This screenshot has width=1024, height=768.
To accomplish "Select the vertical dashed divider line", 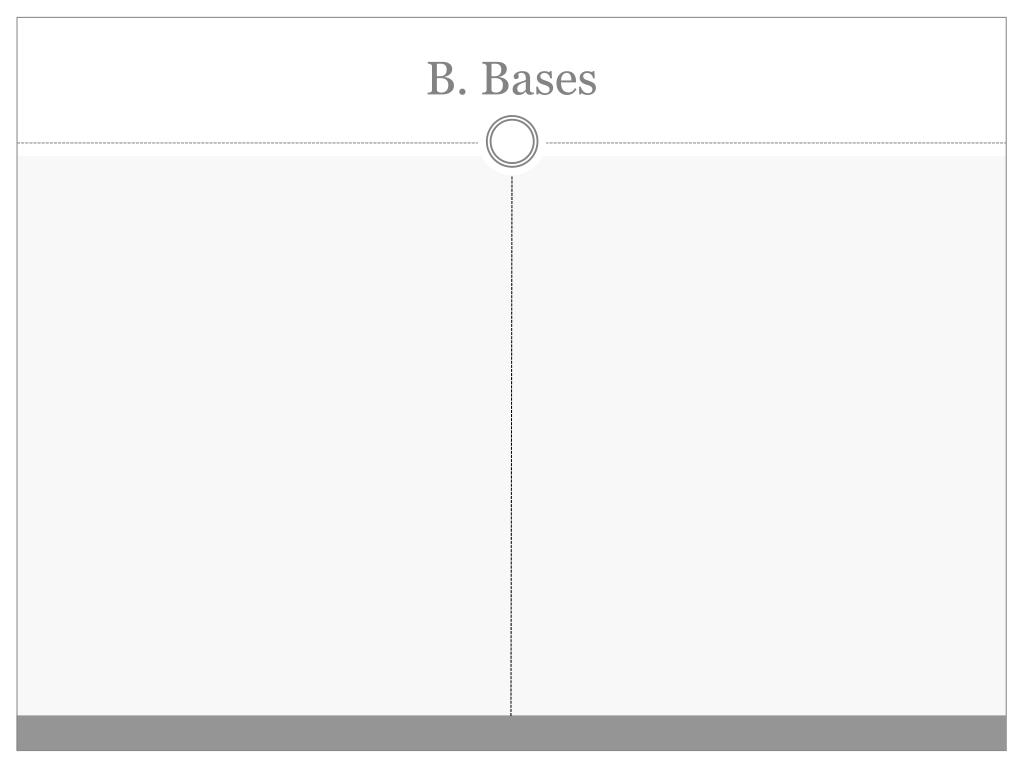I will click(511, 445).
